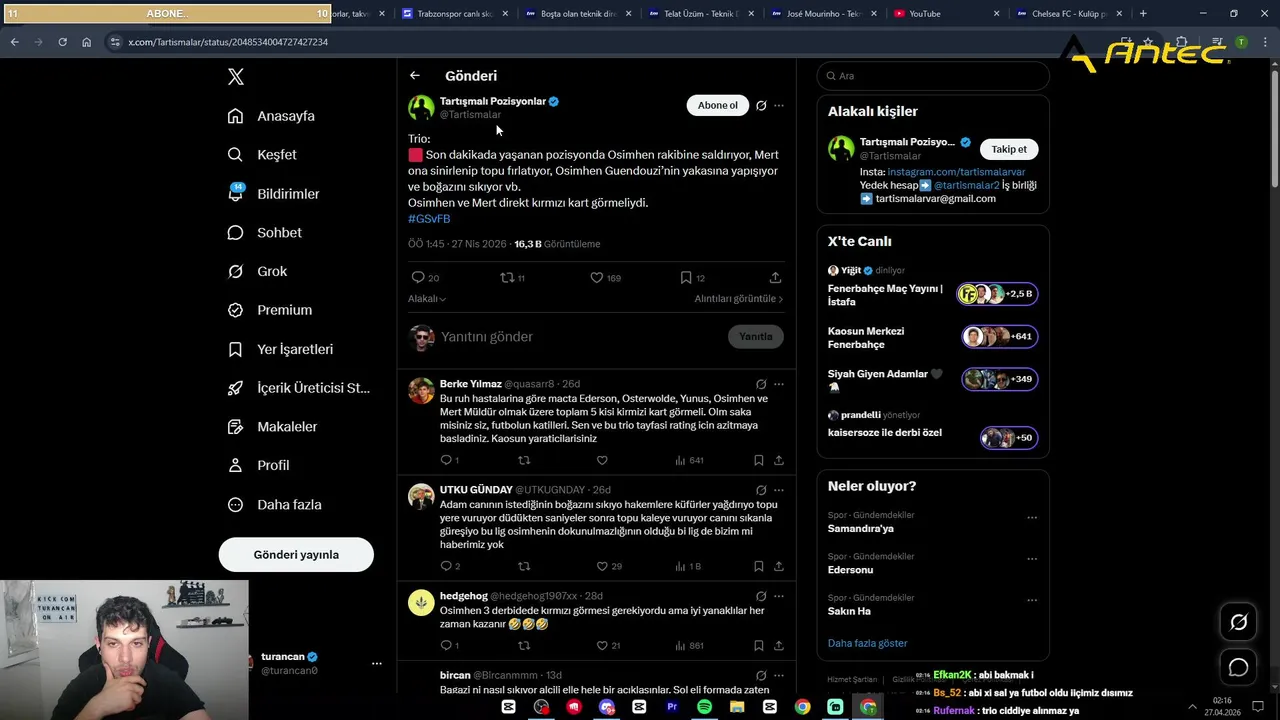Open the X logo home icon
This screenshot has height=720, width=1280.
click(x=236, y=77)
